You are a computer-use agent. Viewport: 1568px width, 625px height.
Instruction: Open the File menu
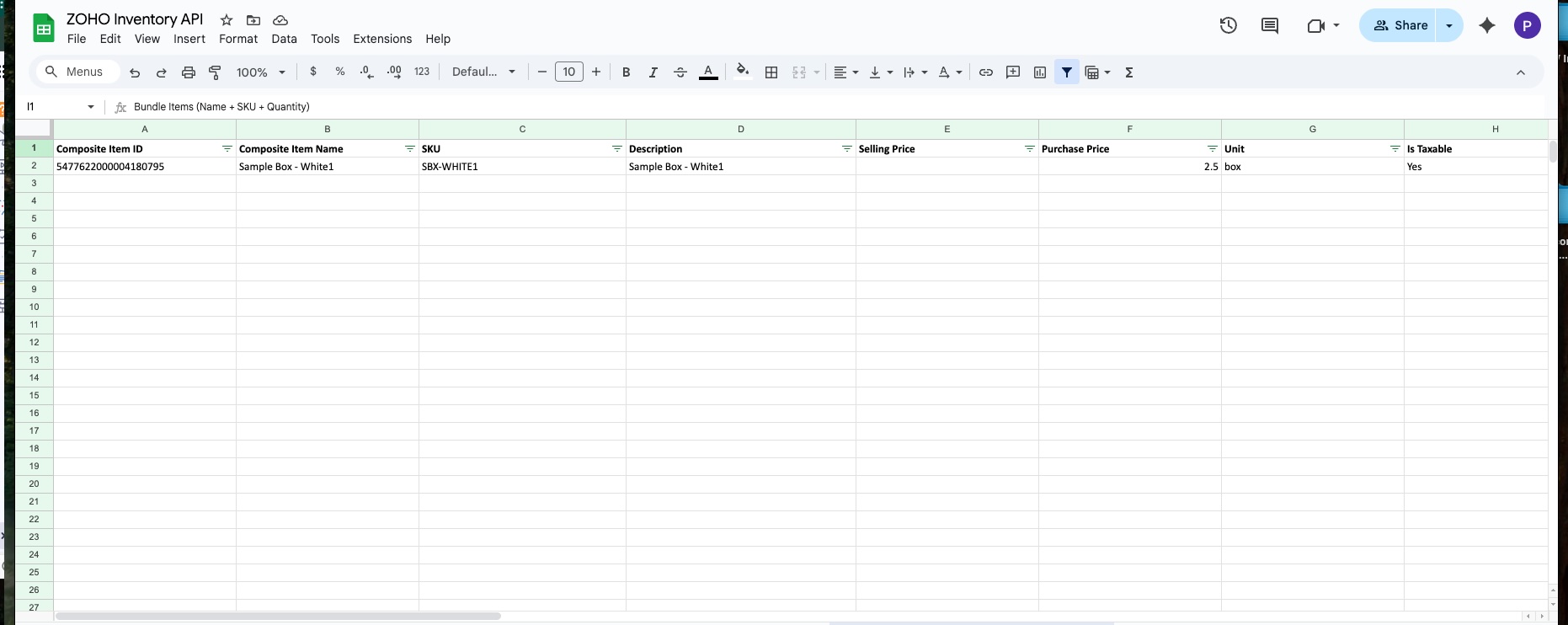77,39
